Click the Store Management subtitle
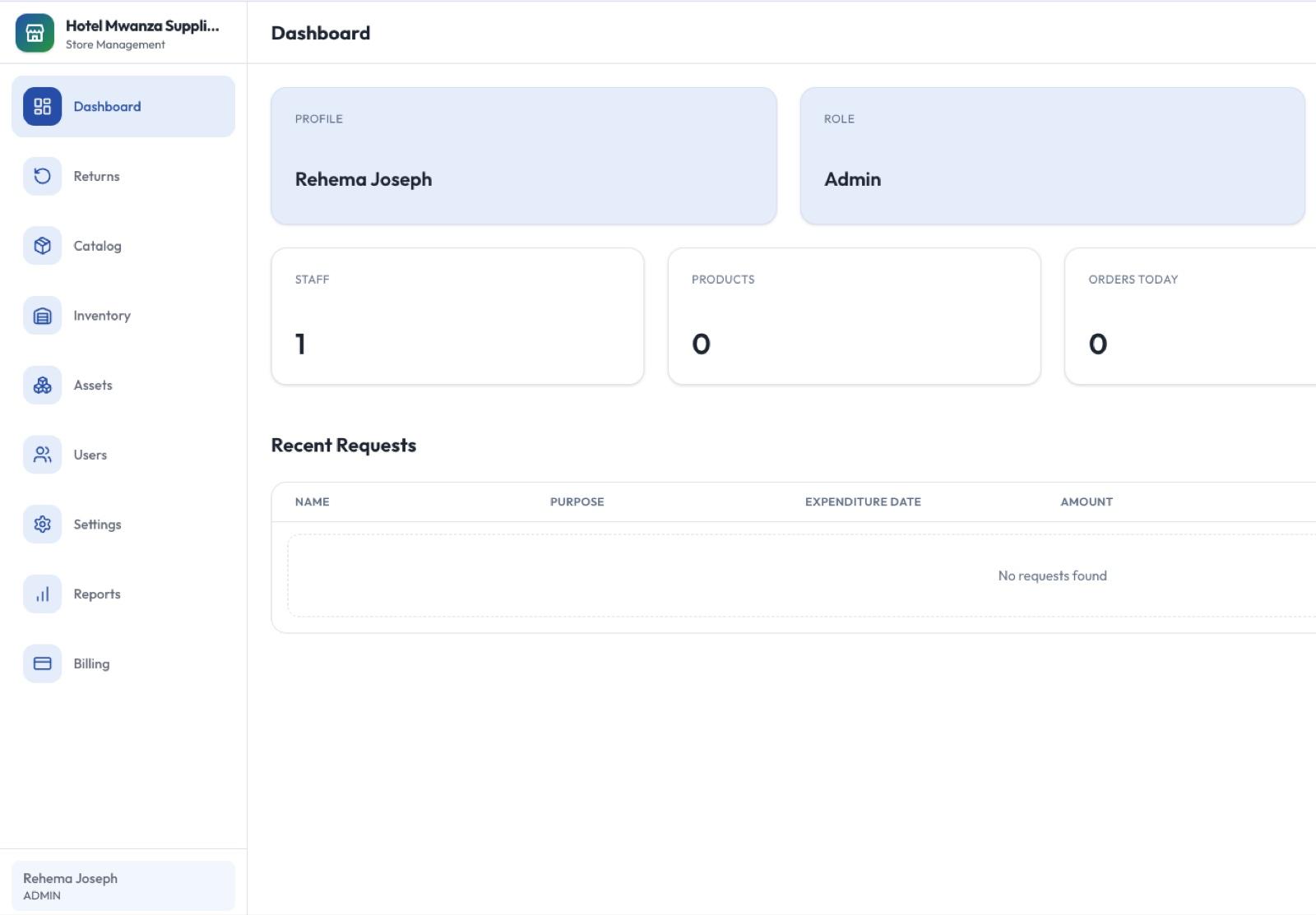 [115, 44]
